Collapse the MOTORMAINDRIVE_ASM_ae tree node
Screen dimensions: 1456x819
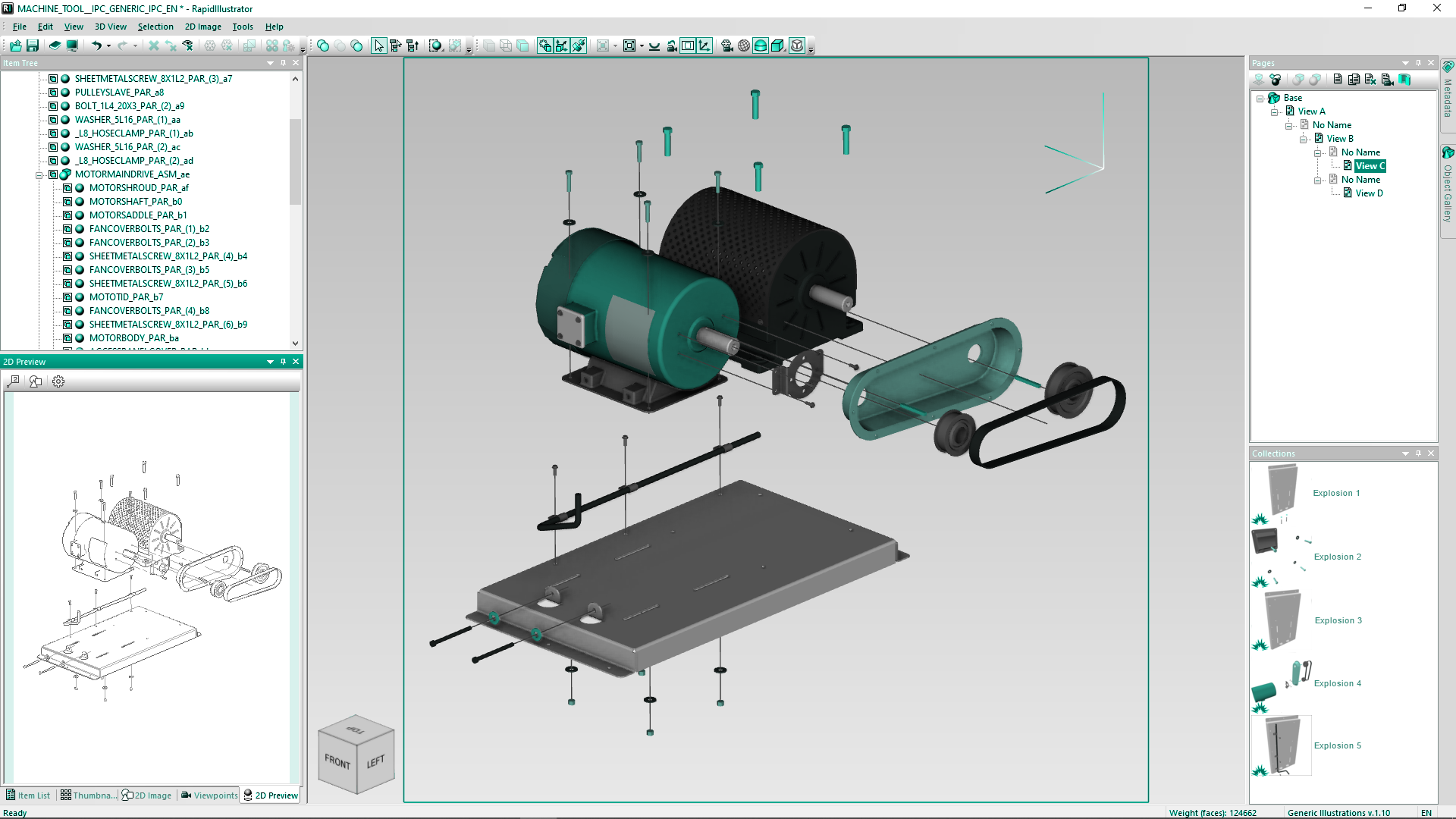(39, 174)
